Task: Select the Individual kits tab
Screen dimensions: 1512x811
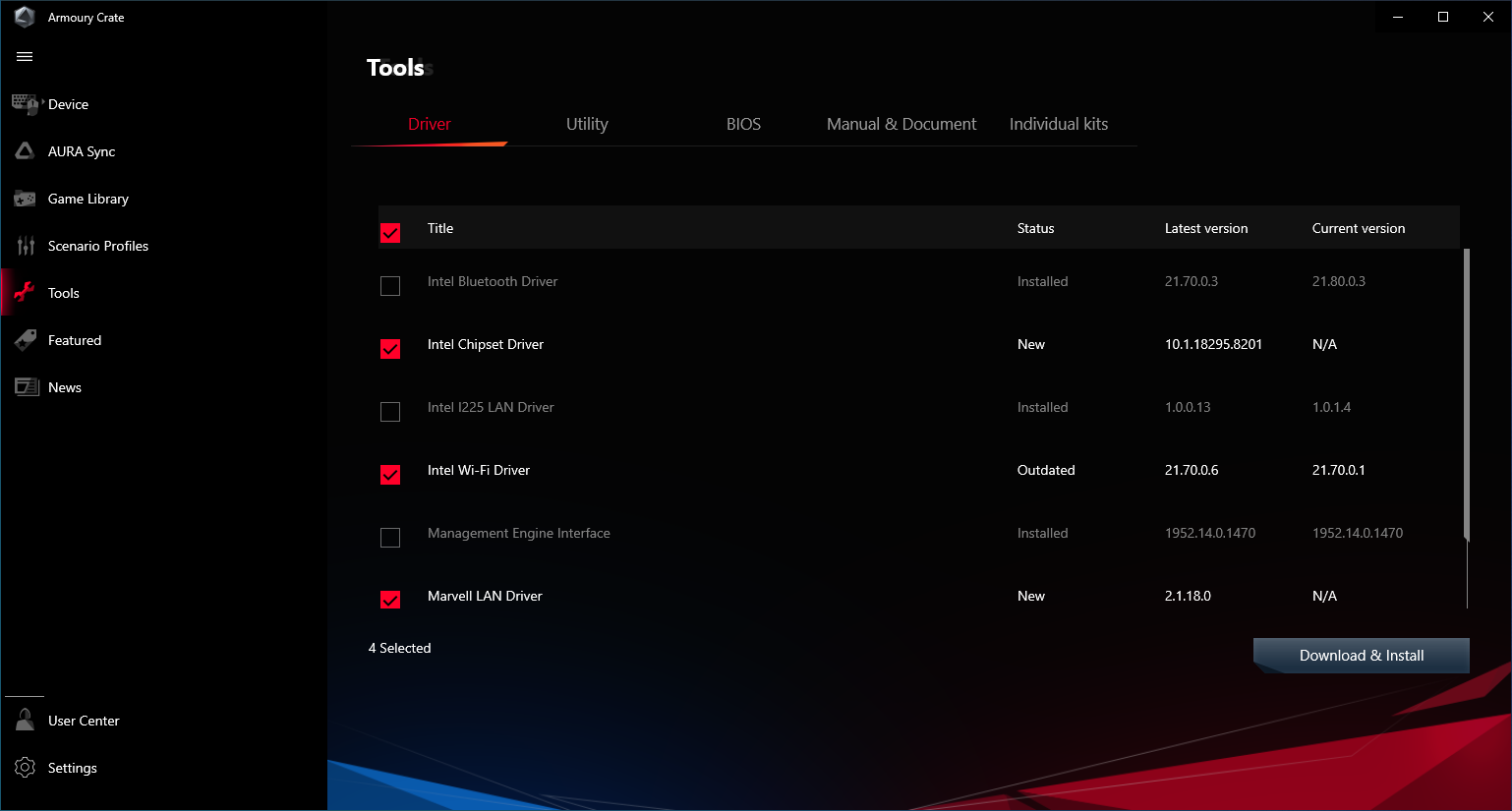Action: (1059, 124)
